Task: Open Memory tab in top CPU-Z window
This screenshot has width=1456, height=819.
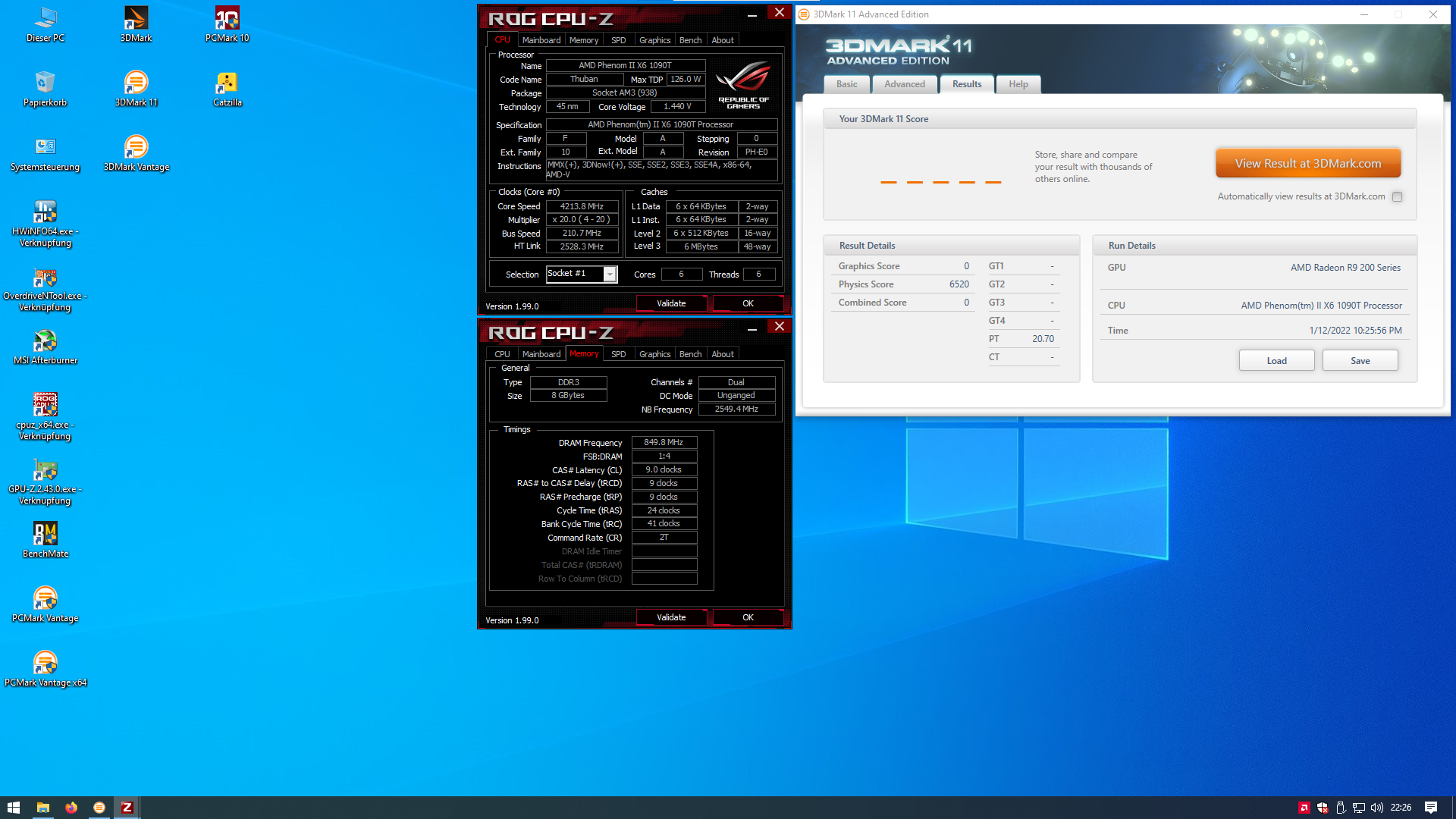Action: 584,40
